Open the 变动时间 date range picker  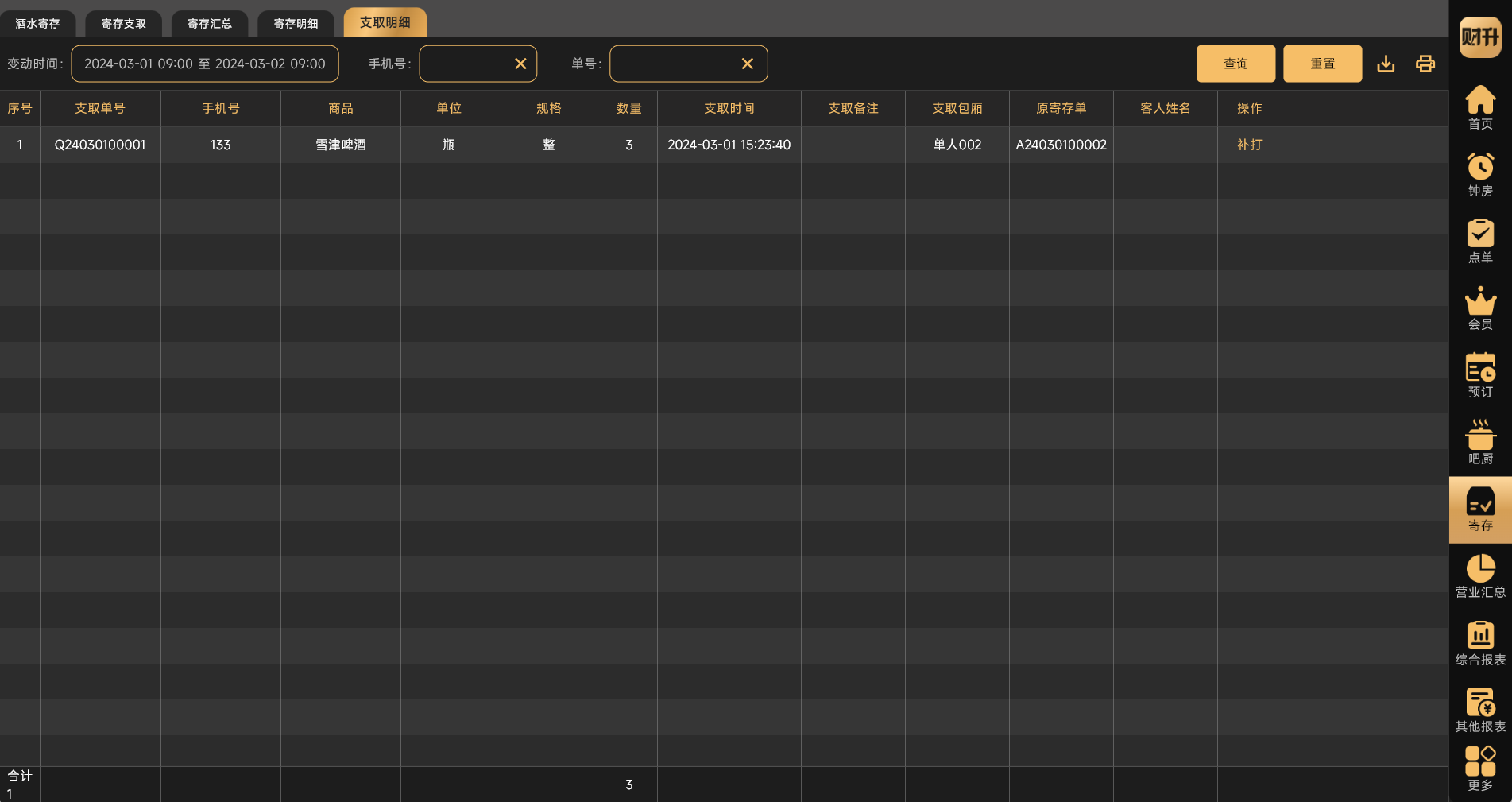(205, 64)
